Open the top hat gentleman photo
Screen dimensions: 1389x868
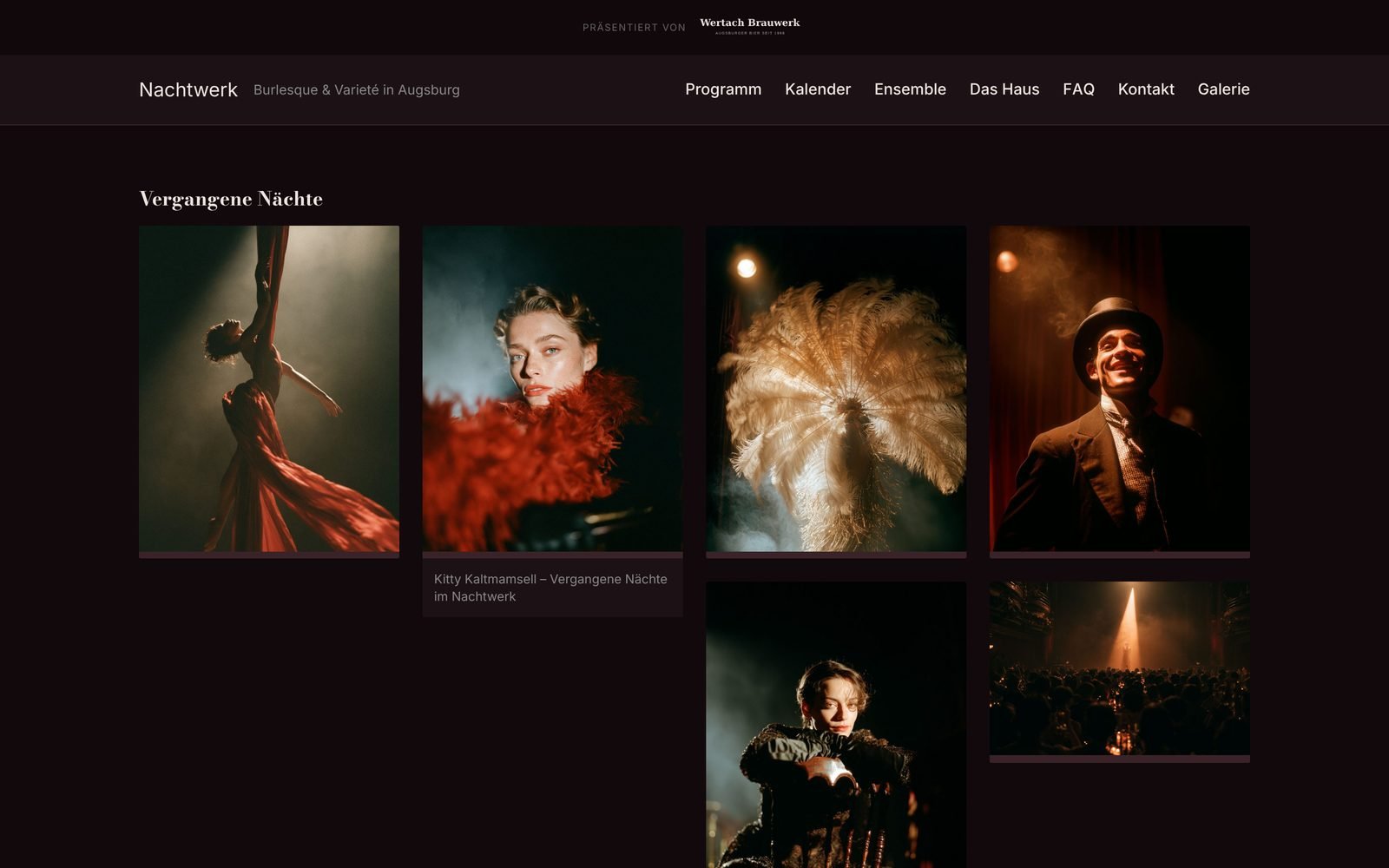1120,389
